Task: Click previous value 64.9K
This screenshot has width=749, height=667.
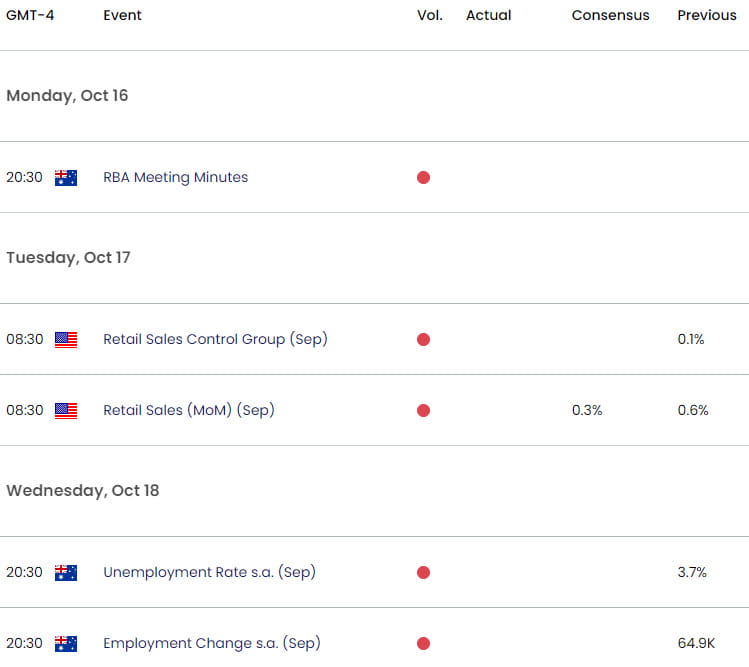Action: point(696,643)
